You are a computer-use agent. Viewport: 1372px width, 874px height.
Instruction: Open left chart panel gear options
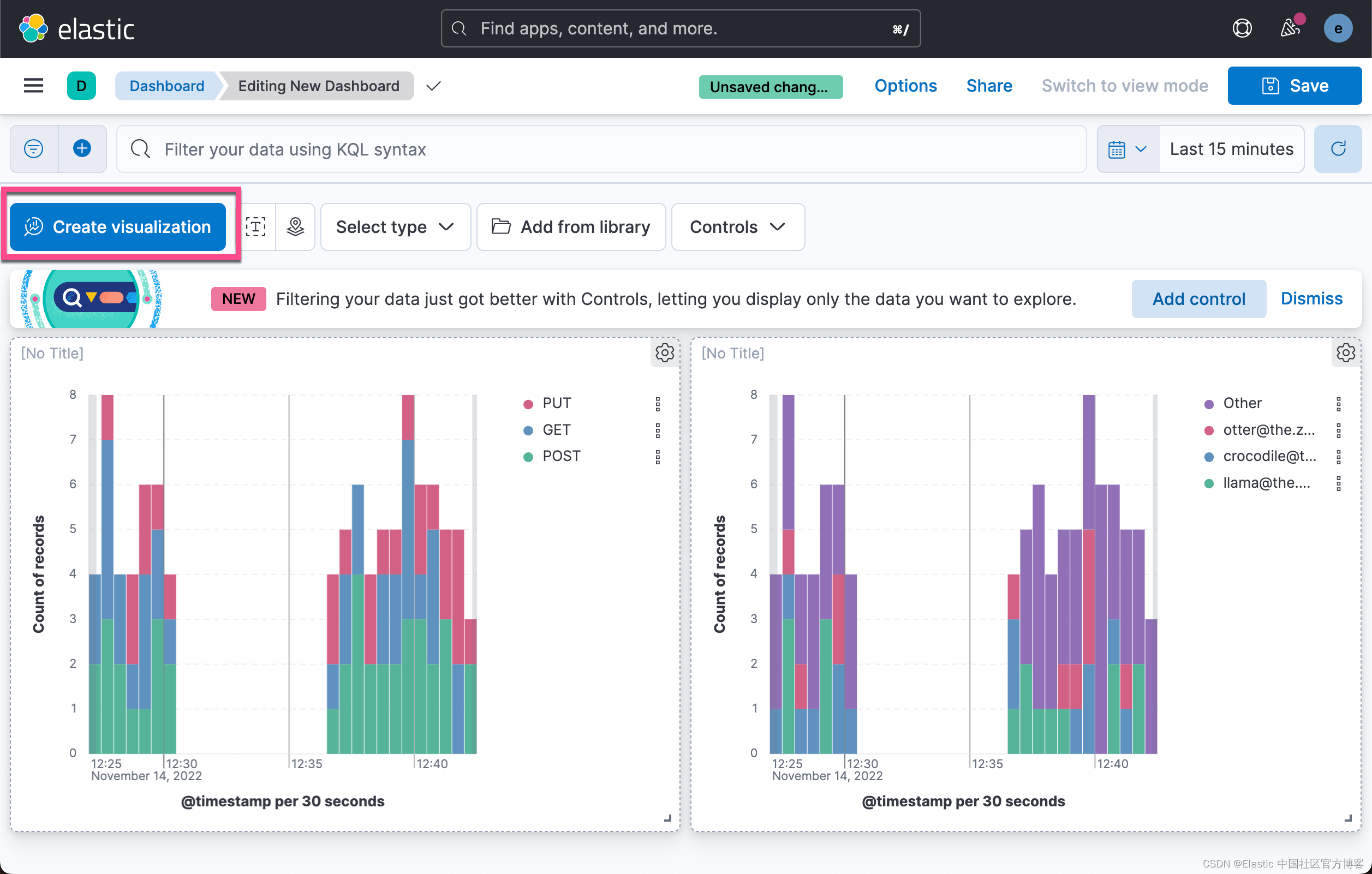[x=664, y=352]
